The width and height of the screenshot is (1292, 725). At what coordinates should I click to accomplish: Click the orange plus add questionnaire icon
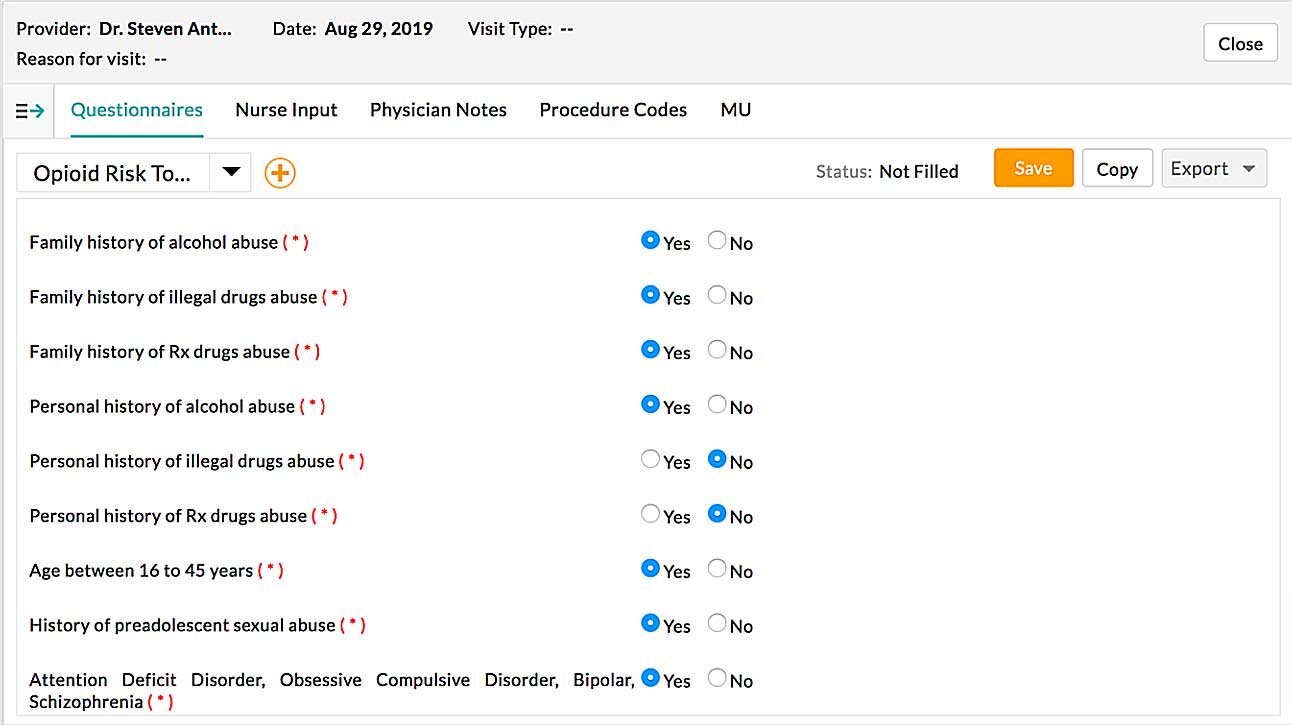(280, 173)
